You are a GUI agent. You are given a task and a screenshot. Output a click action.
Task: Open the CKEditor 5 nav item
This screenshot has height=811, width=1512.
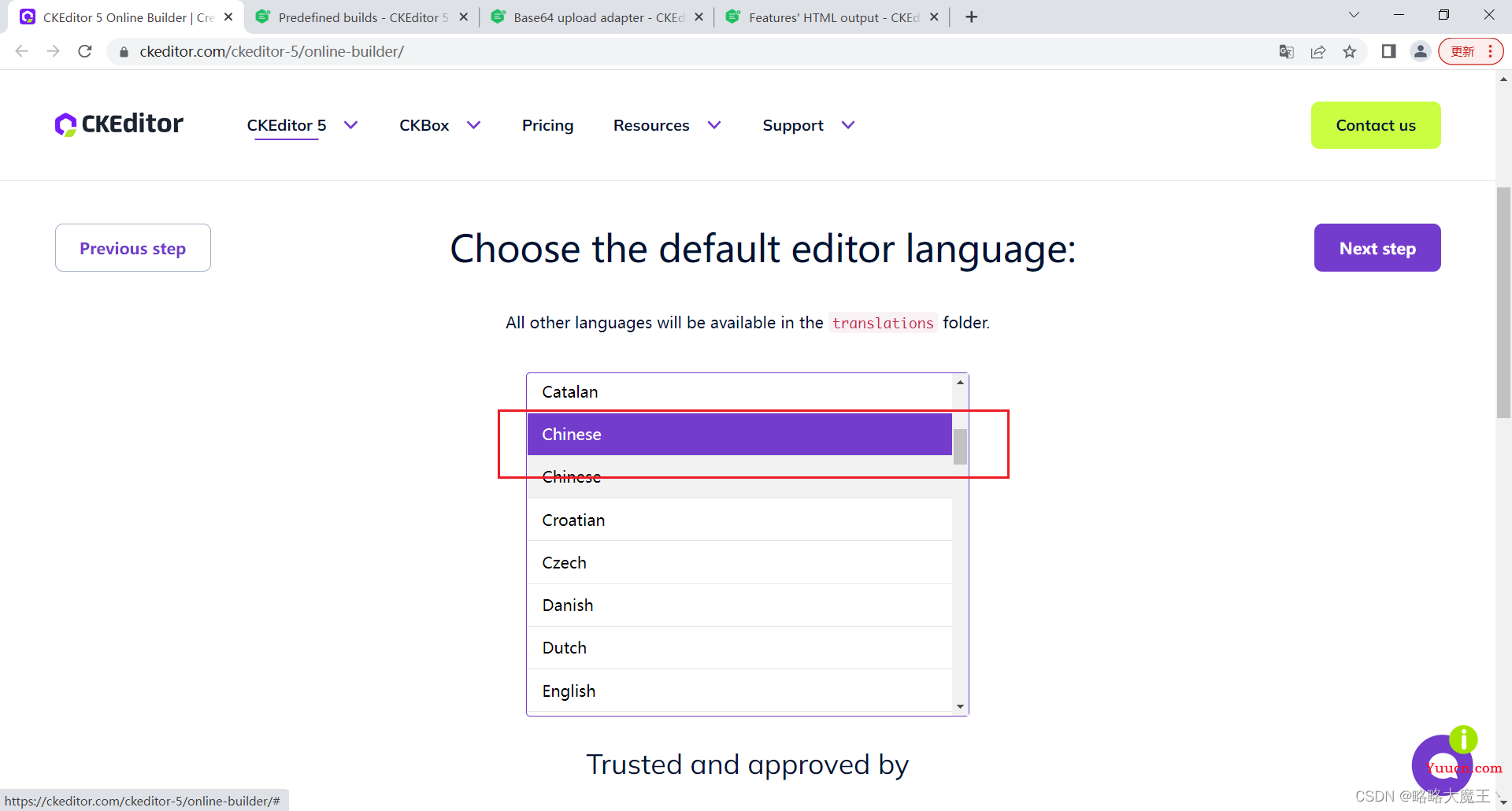[x=286, y=125]
